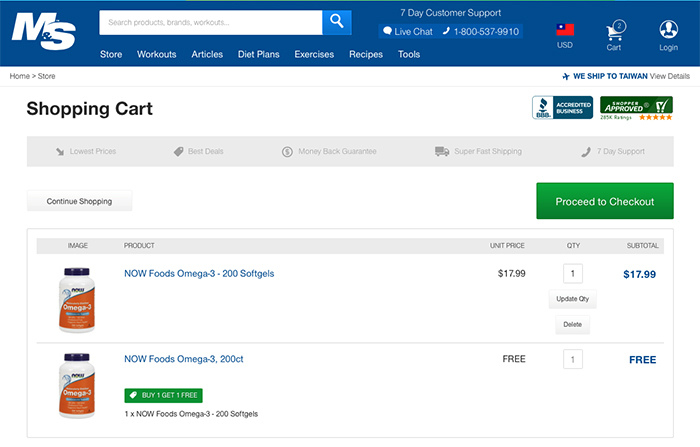
Task: Click the $17.99 subtotal value
Action: (x=639, y=274)
